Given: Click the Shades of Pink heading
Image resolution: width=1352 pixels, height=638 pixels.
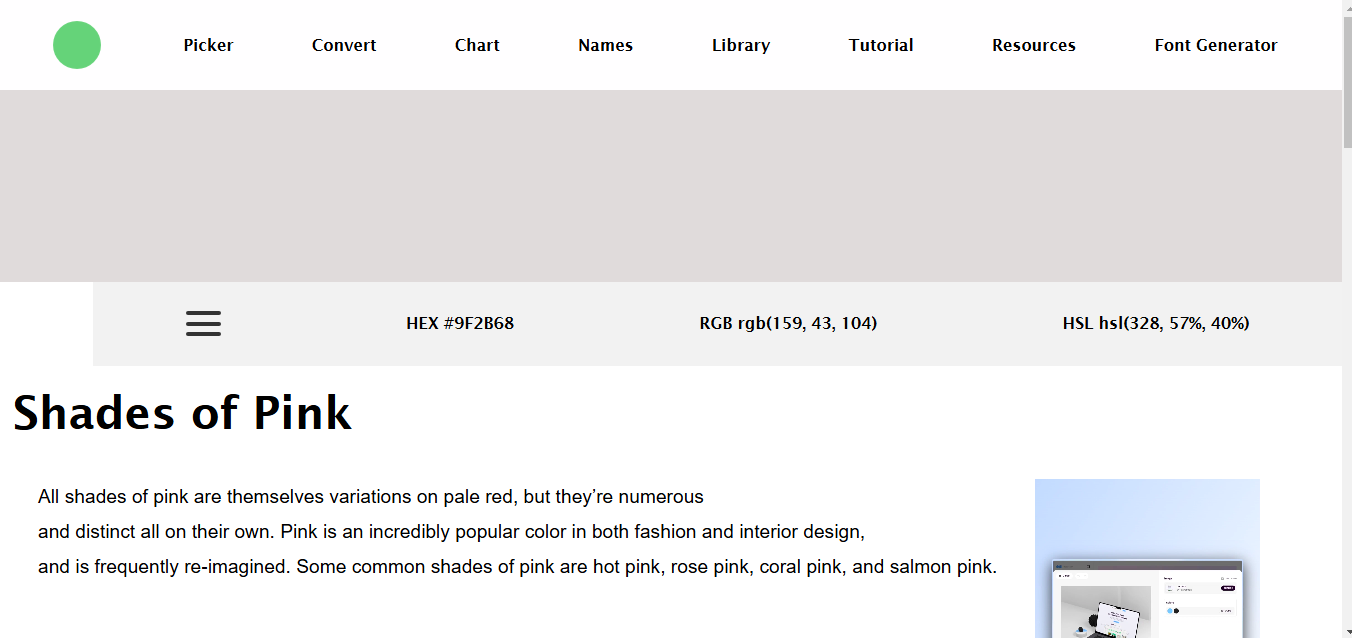Looking at the screenshot, I should [182, 412].
